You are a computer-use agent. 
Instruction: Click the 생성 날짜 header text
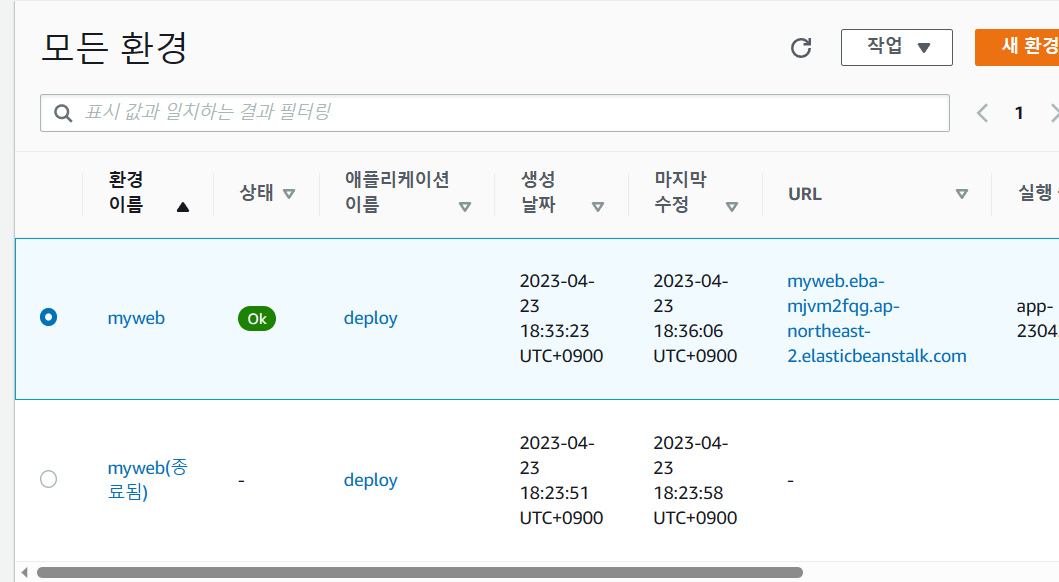tap(538, 192)
